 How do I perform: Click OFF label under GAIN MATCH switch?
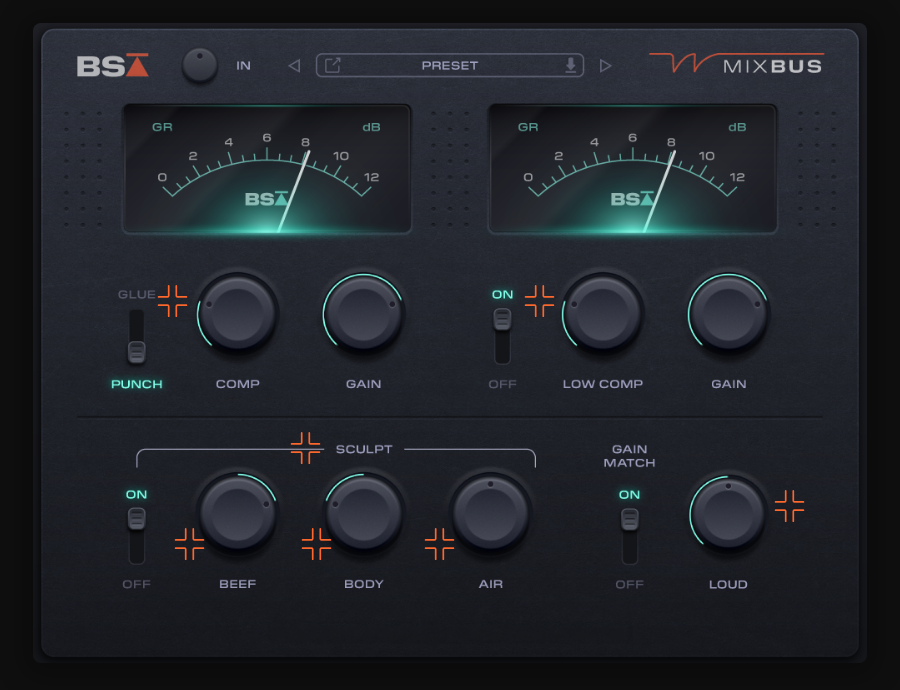coord(630,585)
